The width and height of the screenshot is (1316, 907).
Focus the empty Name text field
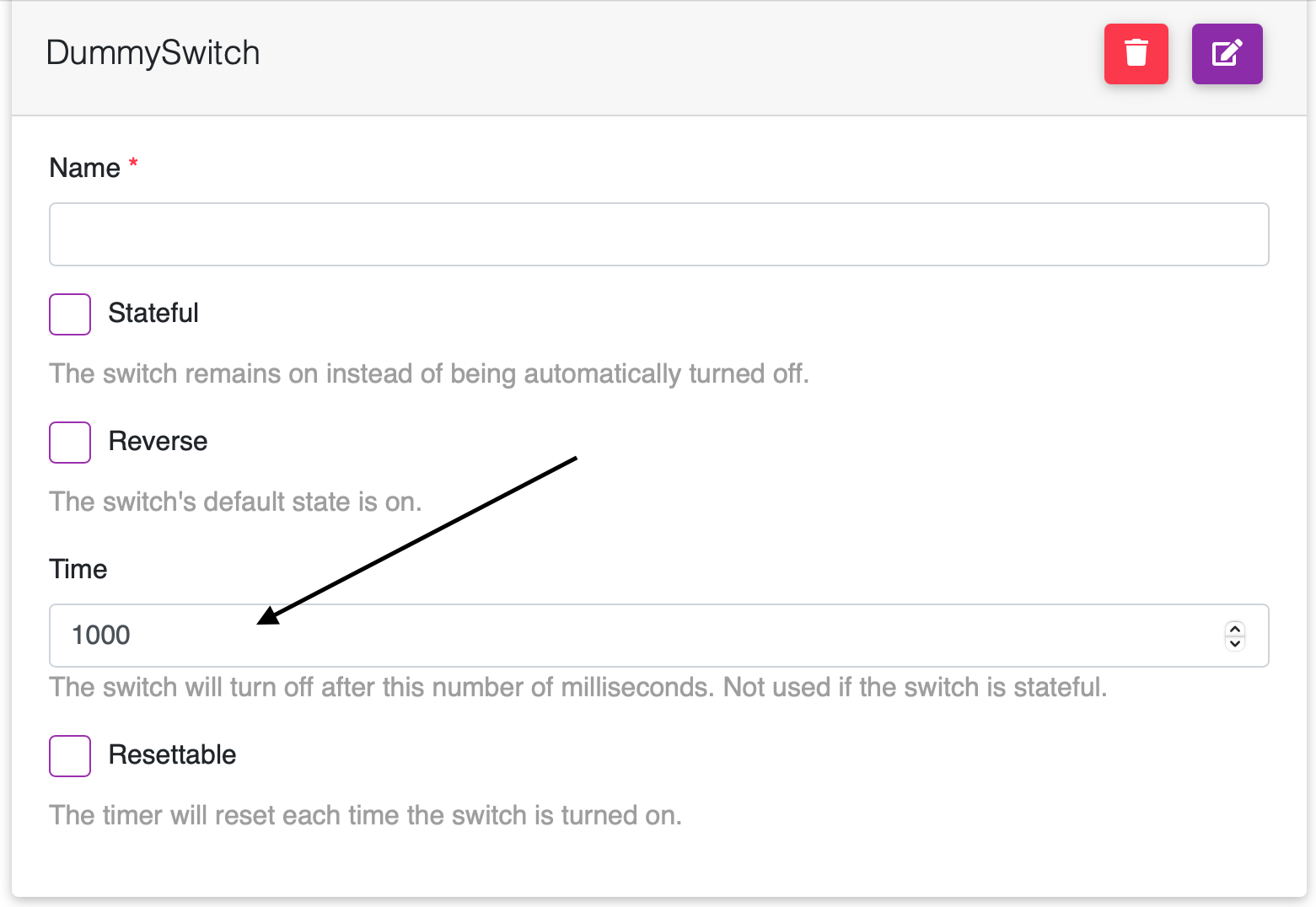click(x=658, y=234)
